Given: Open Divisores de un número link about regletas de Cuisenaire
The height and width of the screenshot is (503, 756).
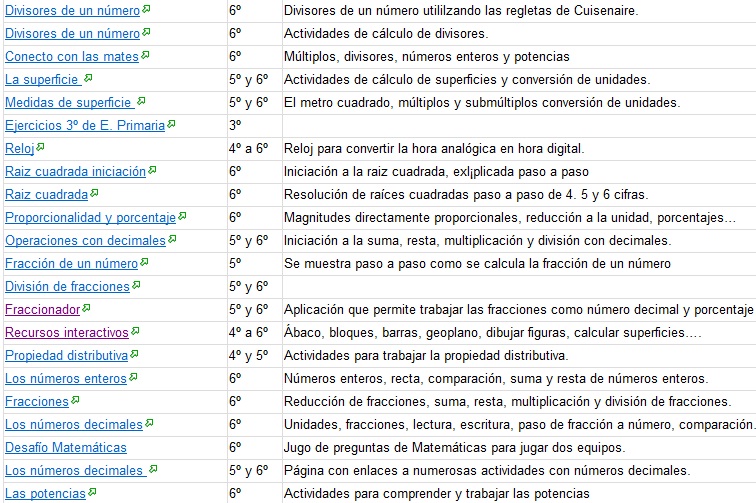Looking at the screenshot, I should coord(72,11).
